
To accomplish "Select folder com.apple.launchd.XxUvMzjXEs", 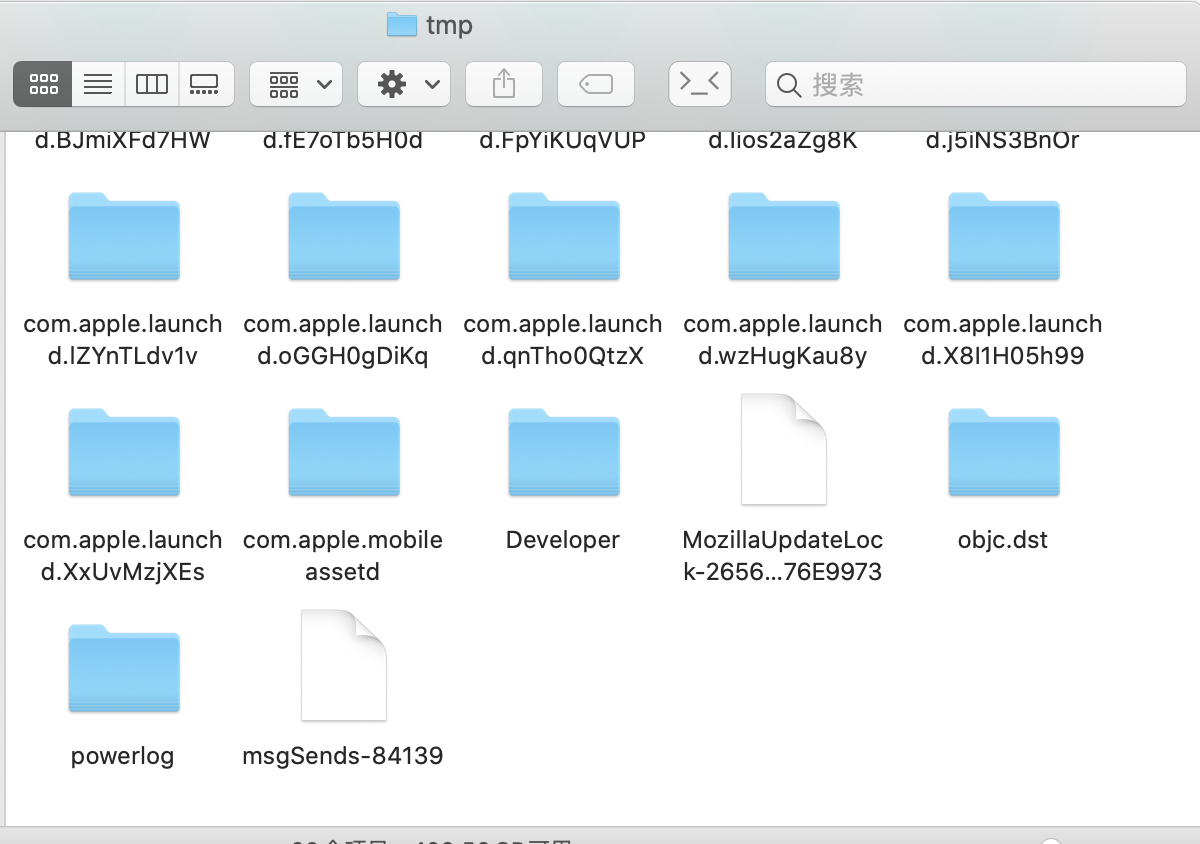I will coord(123,453).
